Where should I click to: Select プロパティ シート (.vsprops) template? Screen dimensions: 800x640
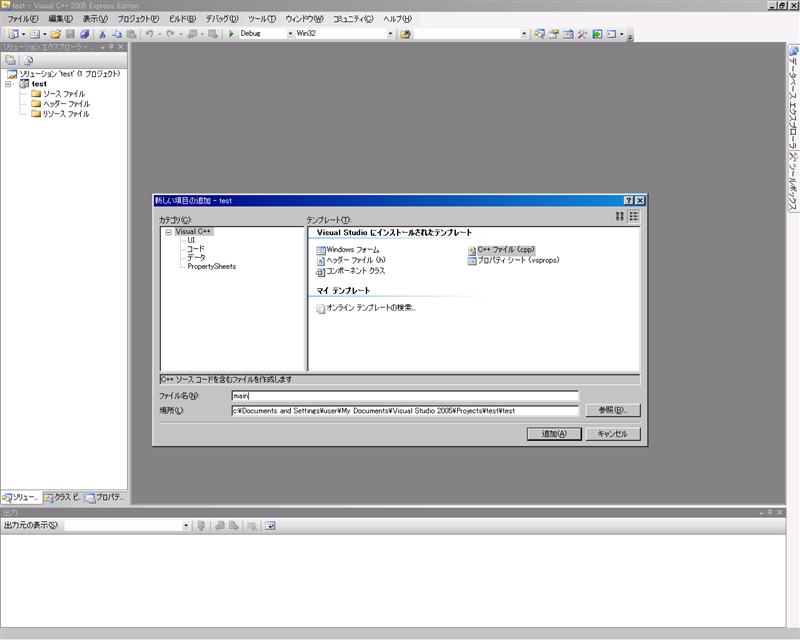tap(513, 260)
